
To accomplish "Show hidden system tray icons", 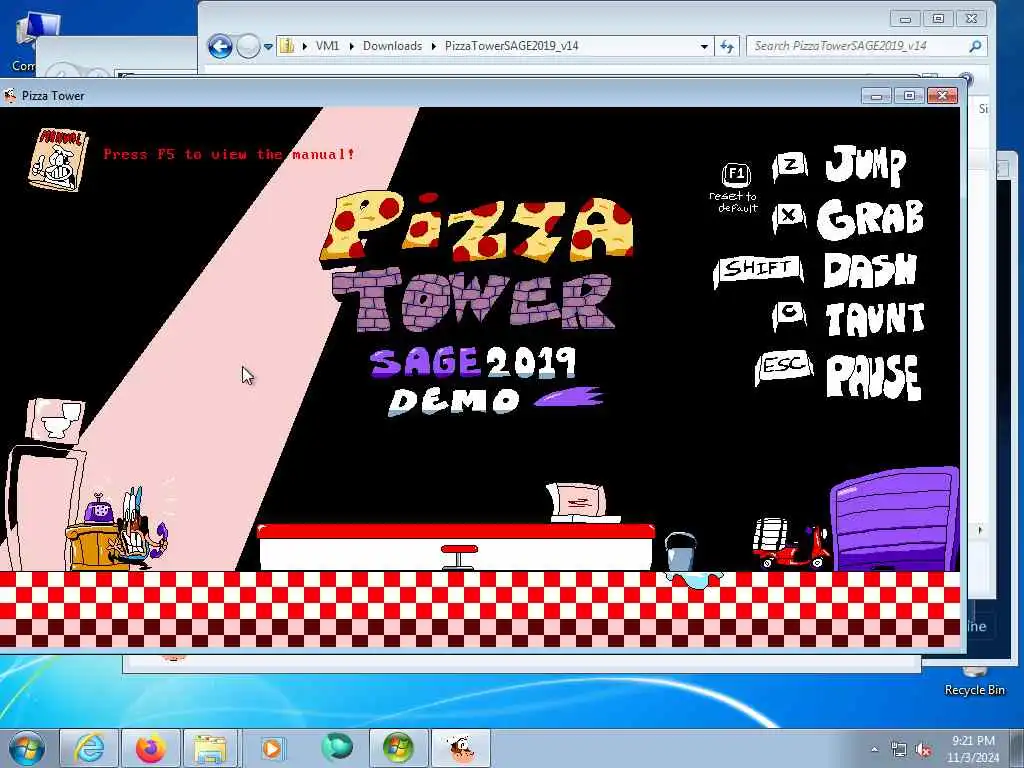I will point(874,749).
